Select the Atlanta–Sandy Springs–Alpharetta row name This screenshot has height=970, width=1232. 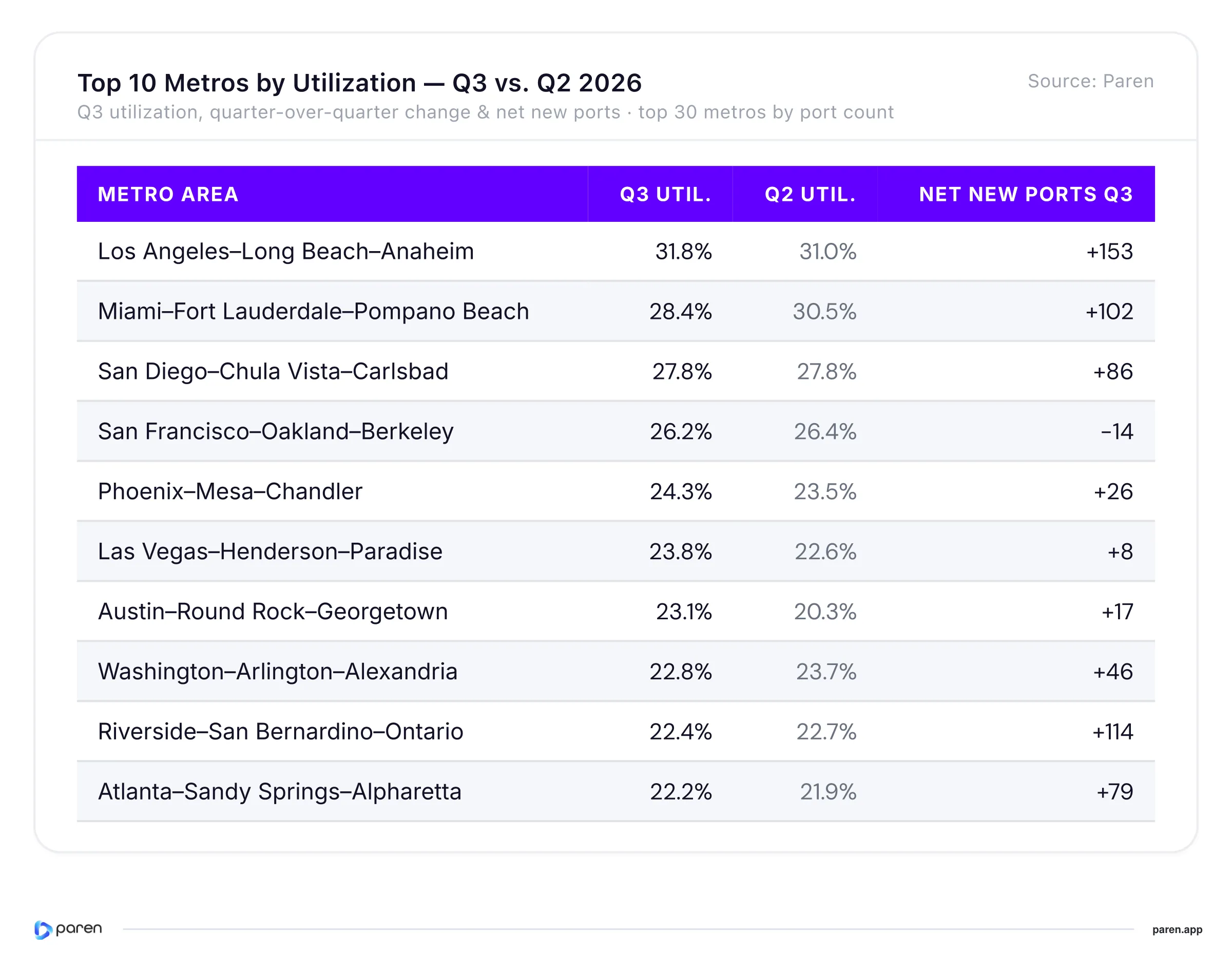click(279, 792)
